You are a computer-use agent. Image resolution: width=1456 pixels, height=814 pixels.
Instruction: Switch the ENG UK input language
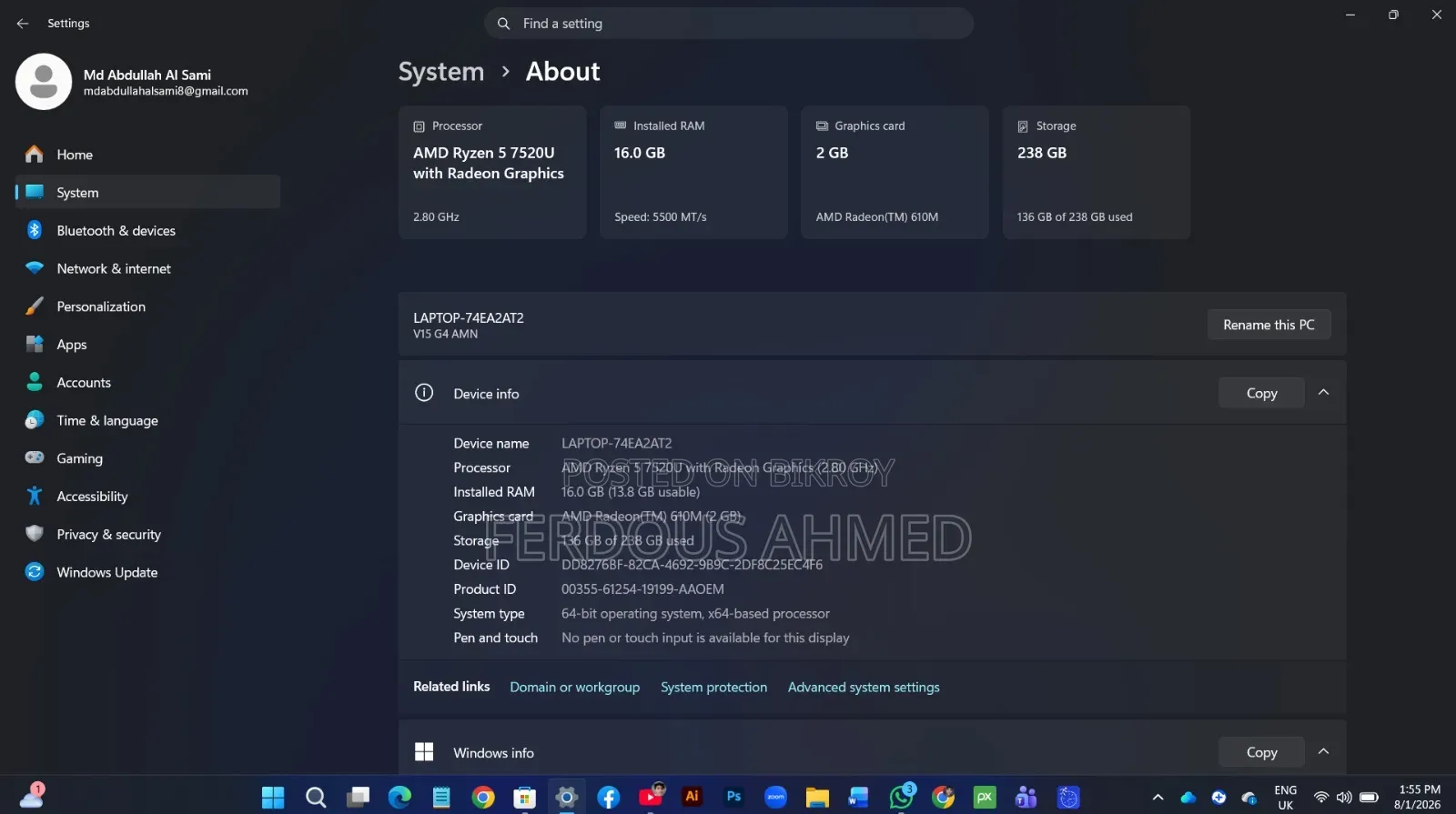coord(1285,798)
